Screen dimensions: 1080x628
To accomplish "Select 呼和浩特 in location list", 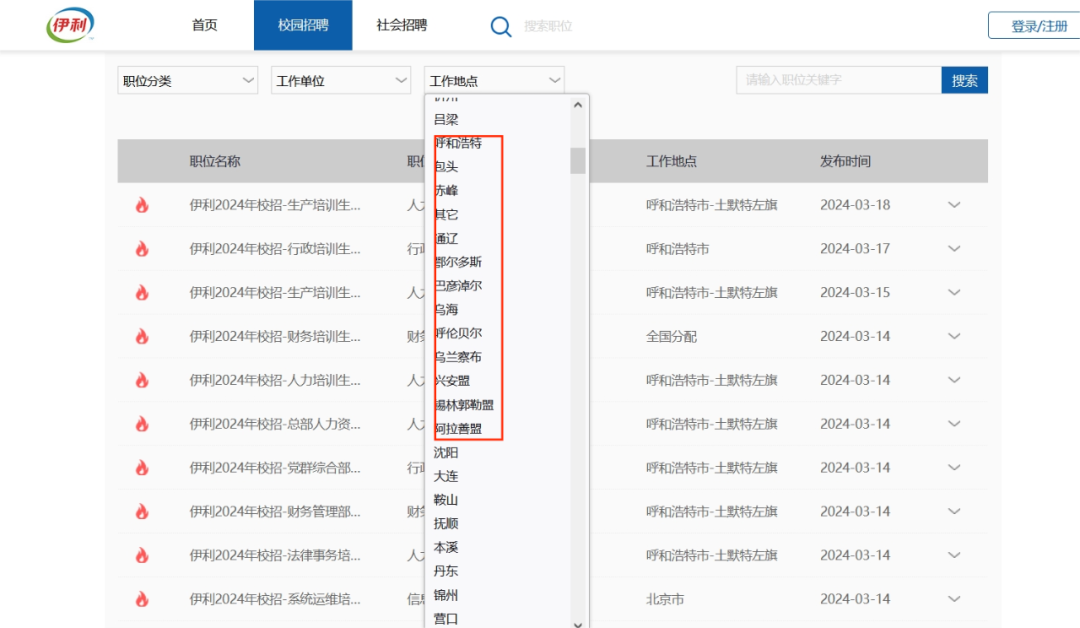I will (x=458, y=143).
